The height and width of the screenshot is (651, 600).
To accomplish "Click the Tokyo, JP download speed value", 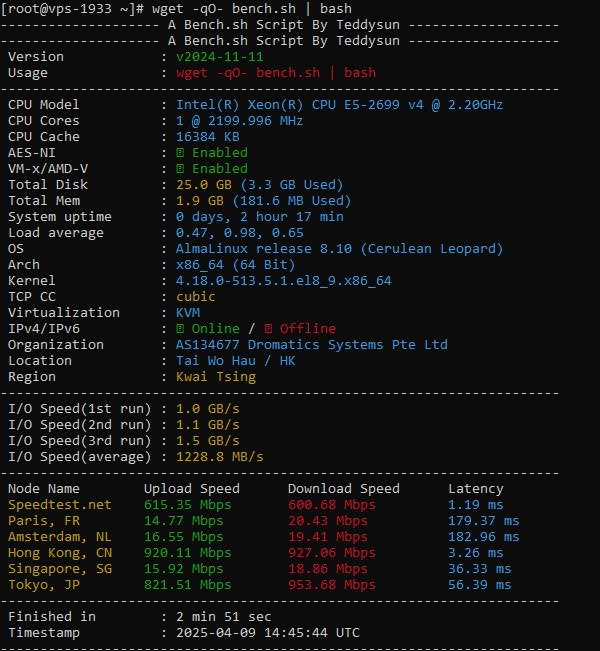I will click(331, 585).
